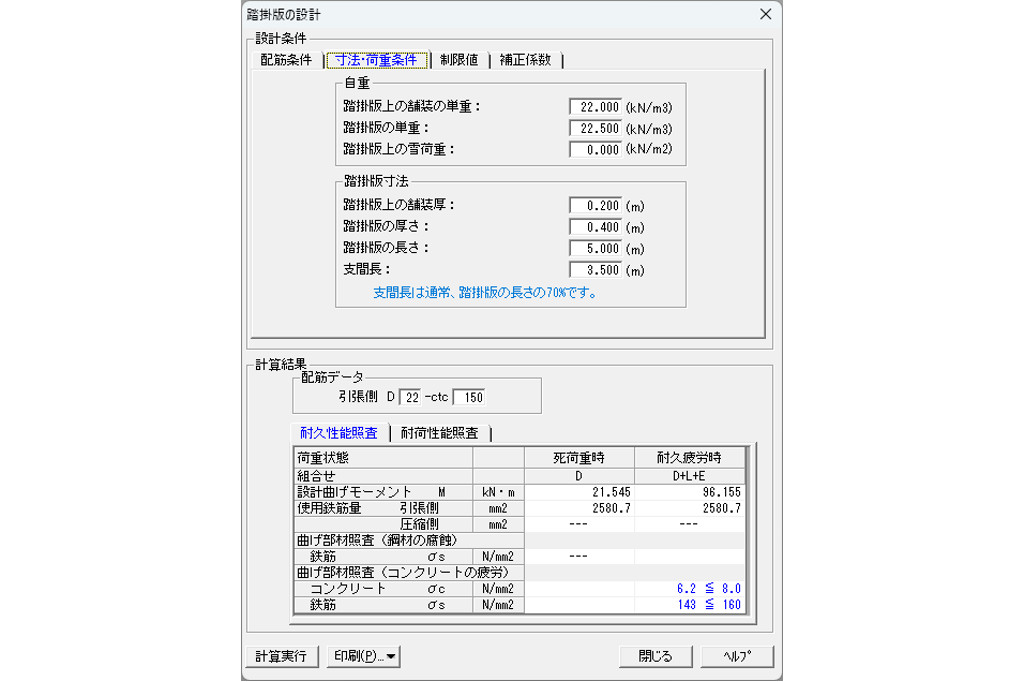Image resolution: width=1024 pixels, height=682 pixels.
Task: Open the 印刷(P) print dropdown
Action: [x=362, y=657]
